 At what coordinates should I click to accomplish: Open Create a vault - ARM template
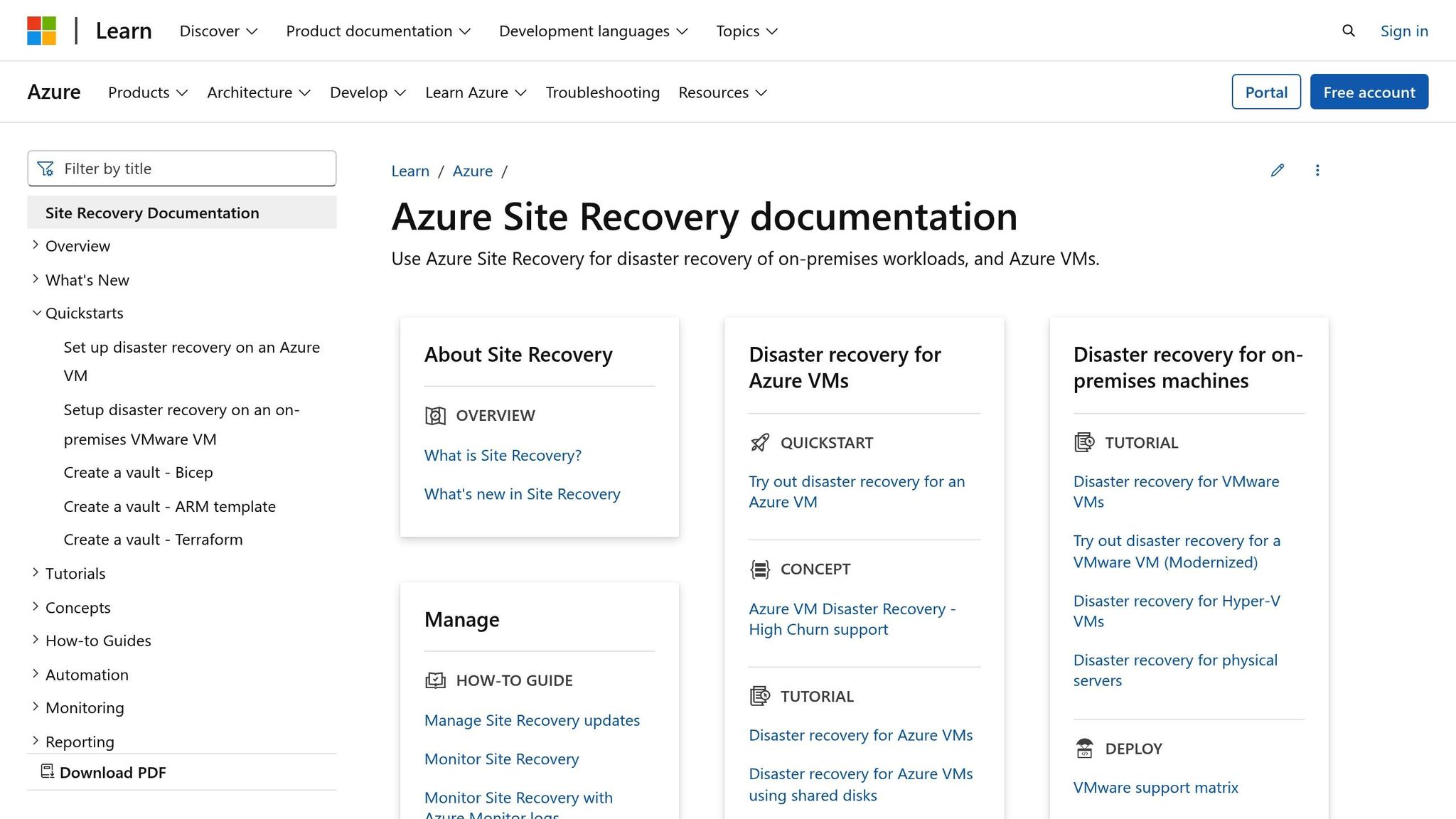pos(170,506)
